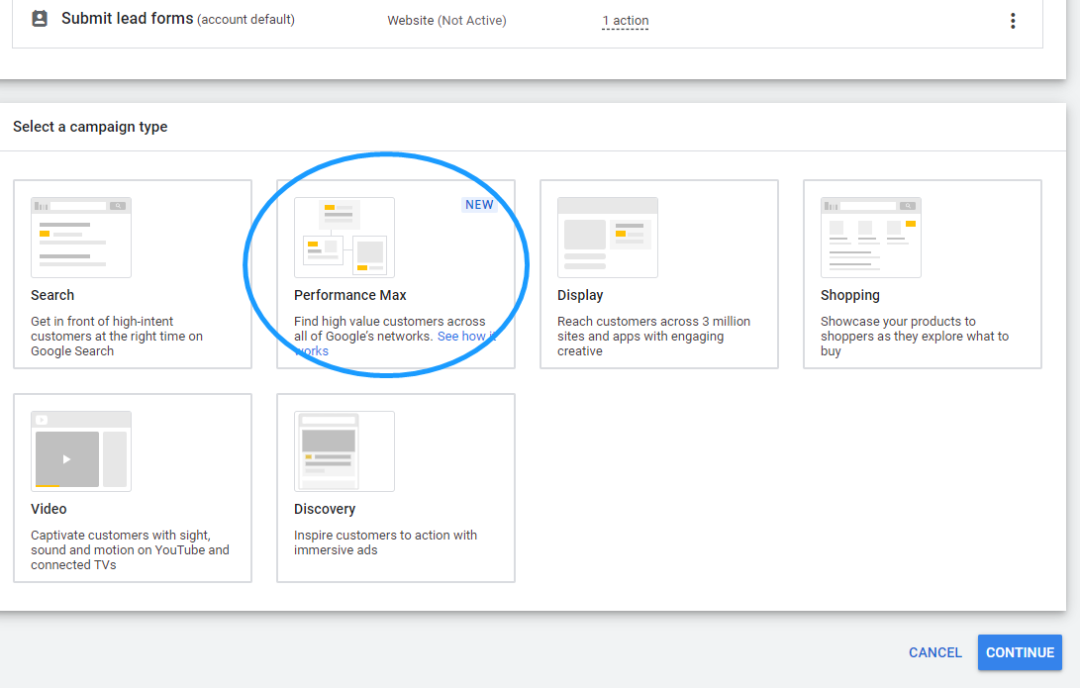Choose the Search campaign type title
Screen dimensions: 1080x688
(52, 295)
